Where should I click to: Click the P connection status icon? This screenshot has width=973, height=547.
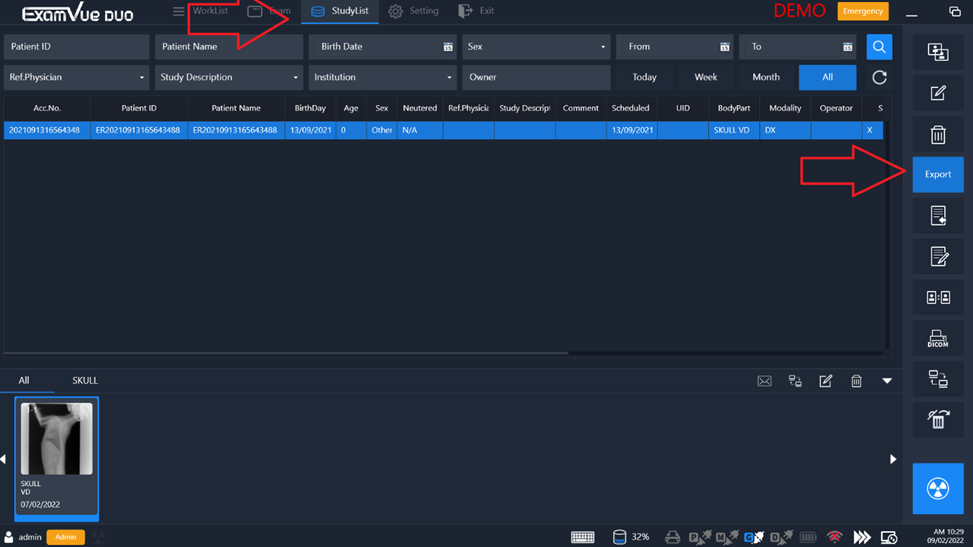tap(700, 537)
